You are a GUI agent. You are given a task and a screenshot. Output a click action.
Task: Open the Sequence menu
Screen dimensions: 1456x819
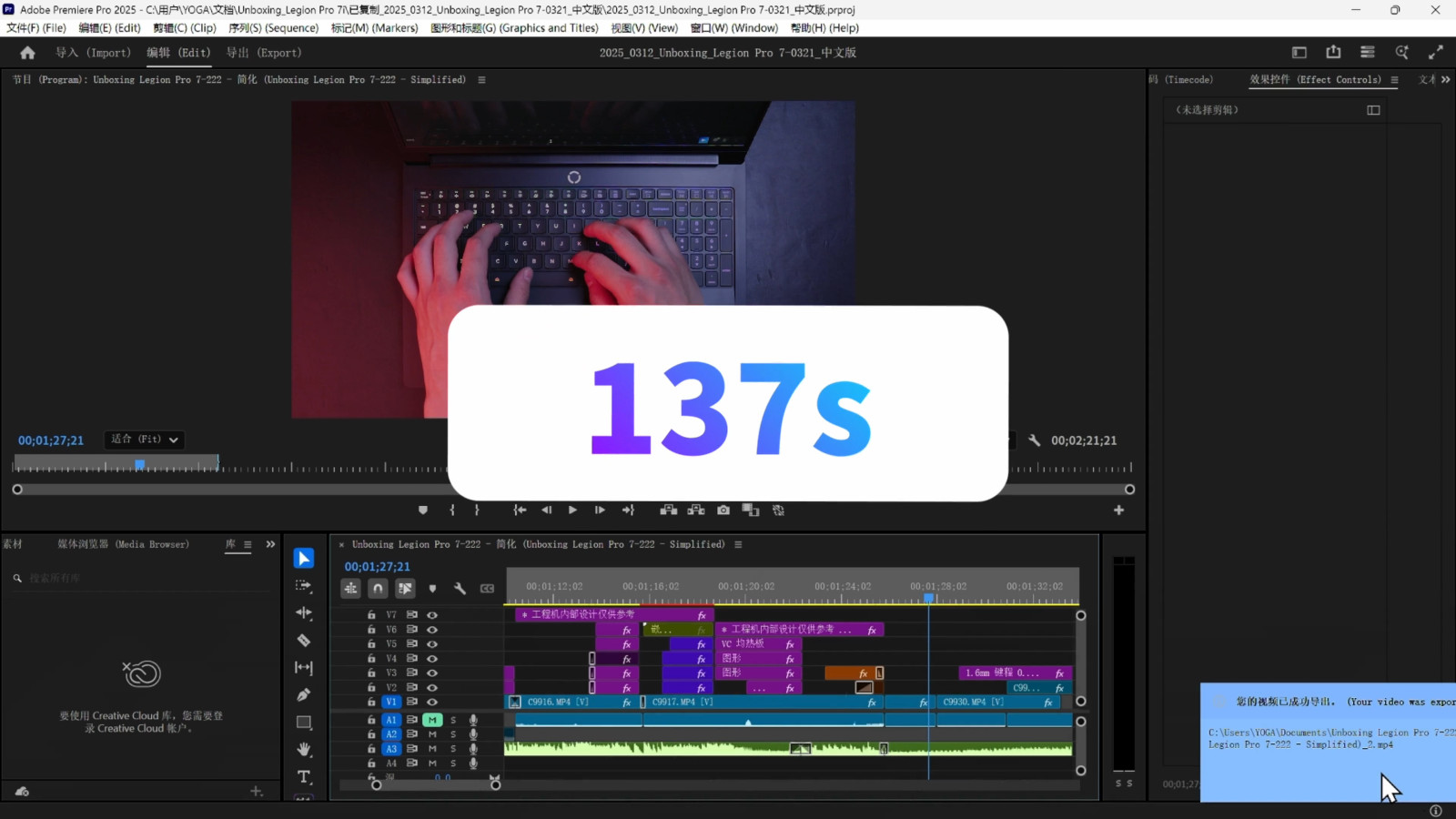pos(274,28)
